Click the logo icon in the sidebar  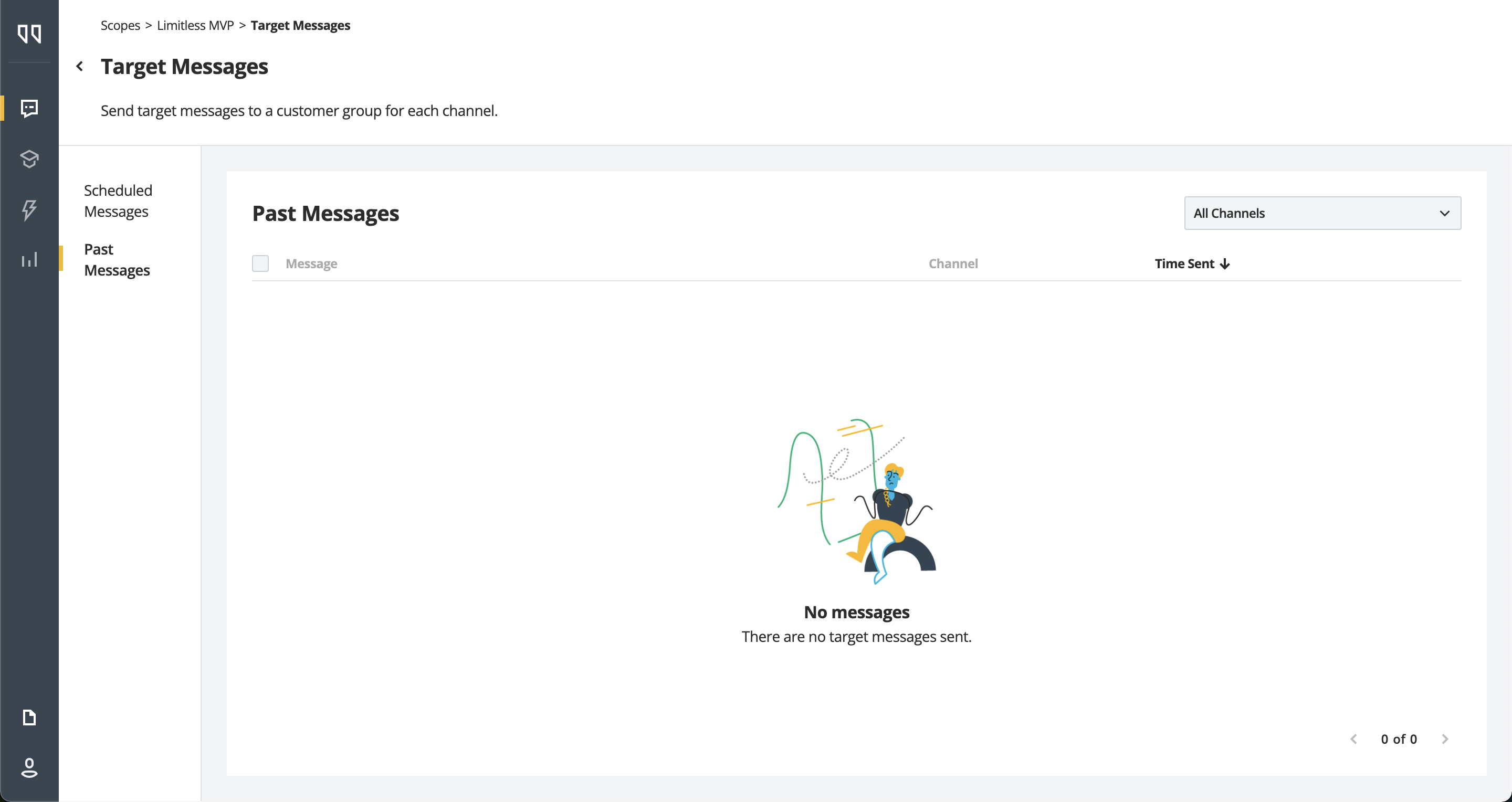tap(29, 34)
